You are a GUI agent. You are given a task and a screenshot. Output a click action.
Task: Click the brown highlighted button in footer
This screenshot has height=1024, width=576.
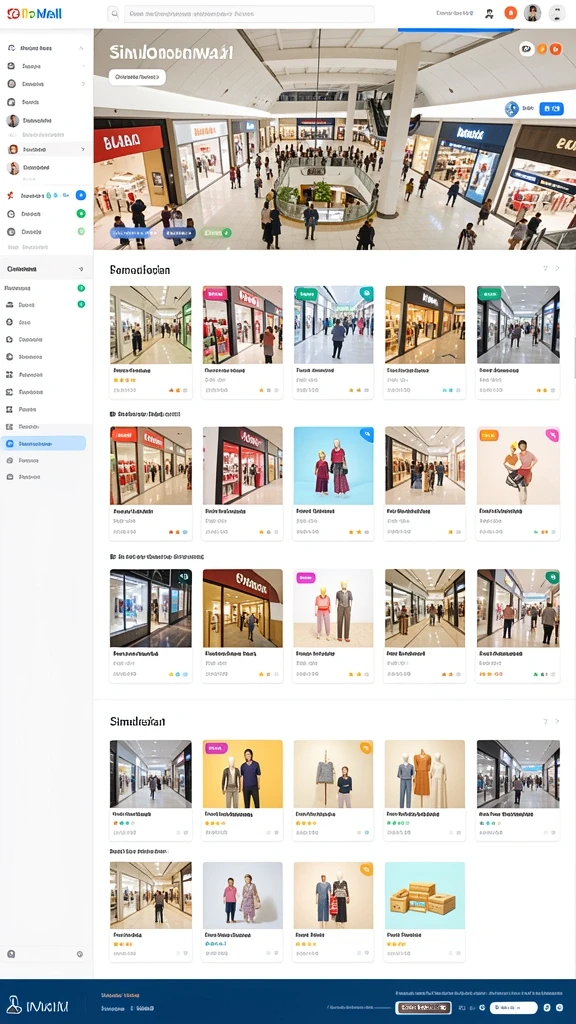(x=423, y=1008)
